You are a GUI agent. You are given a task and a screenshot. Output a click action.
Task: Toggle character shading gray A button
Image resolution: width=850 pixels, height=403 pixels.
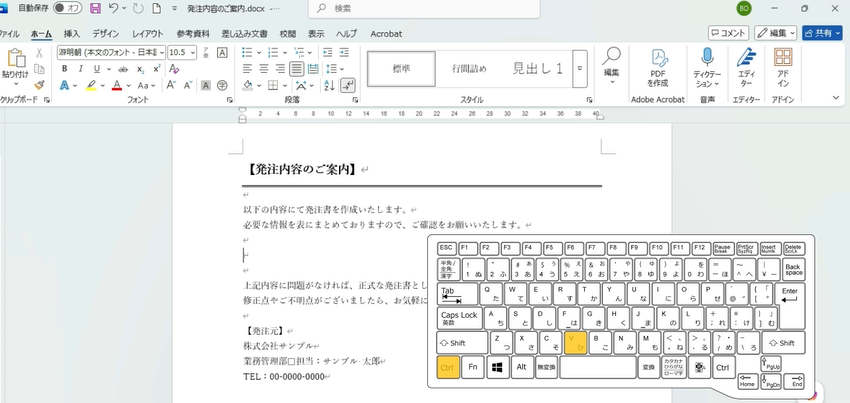[205, 85]
